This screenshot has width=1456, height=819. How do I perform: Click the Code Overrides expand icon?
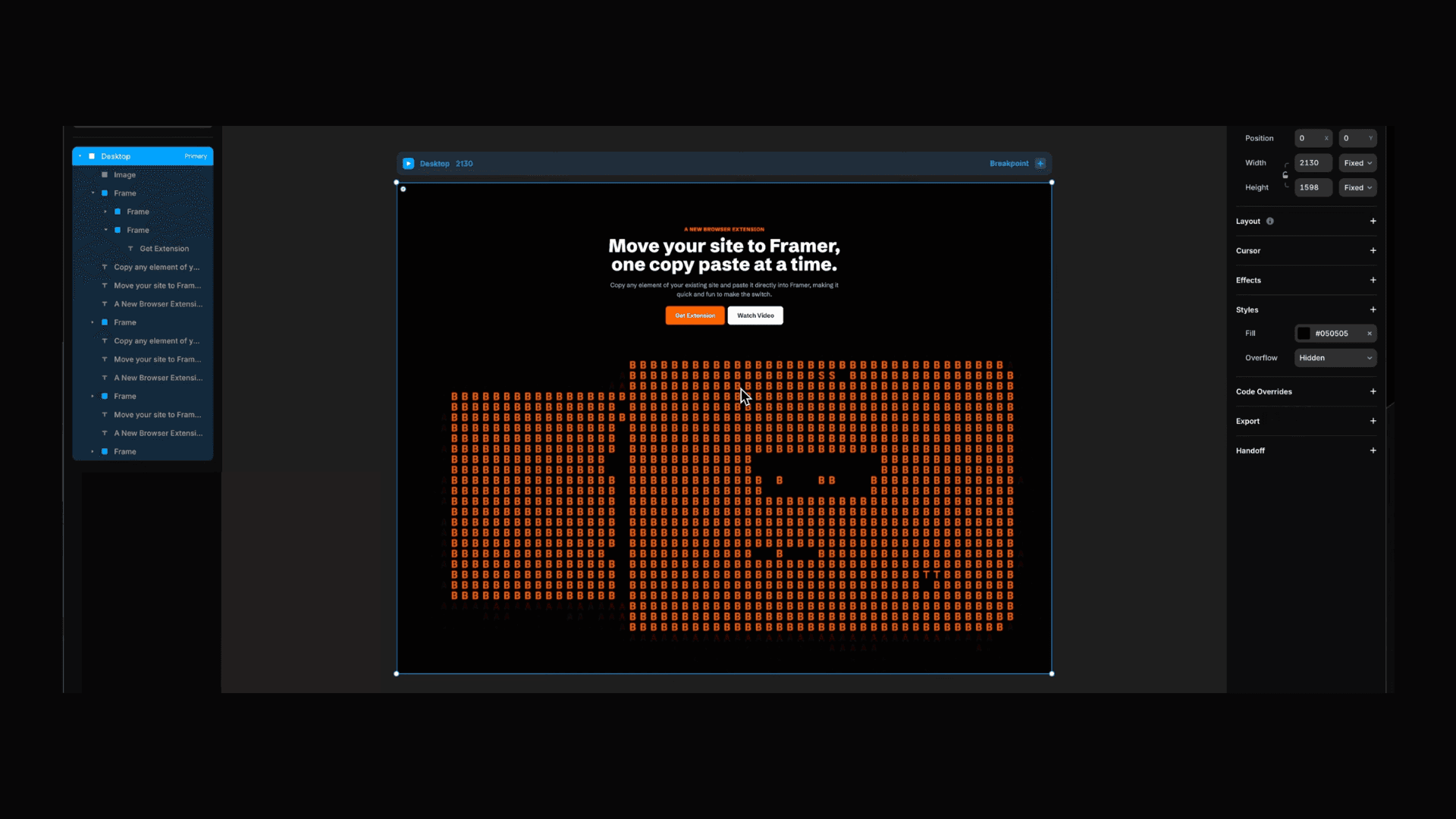coord(1373,391)
